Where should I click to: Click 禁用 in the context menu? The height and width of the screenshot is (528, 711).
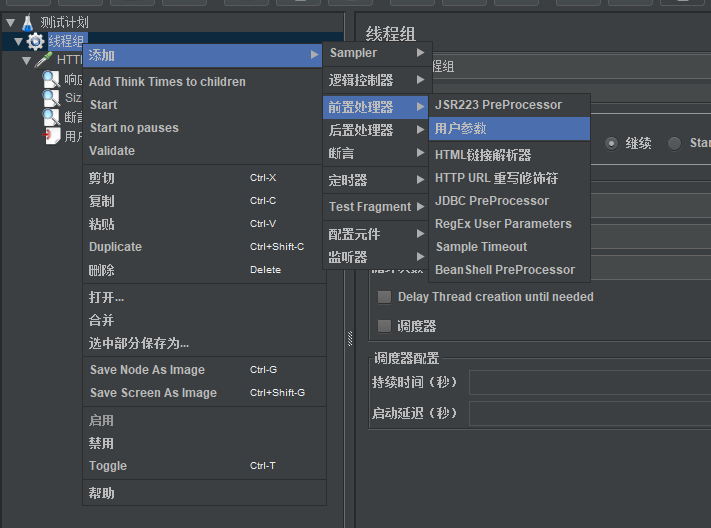204,443
